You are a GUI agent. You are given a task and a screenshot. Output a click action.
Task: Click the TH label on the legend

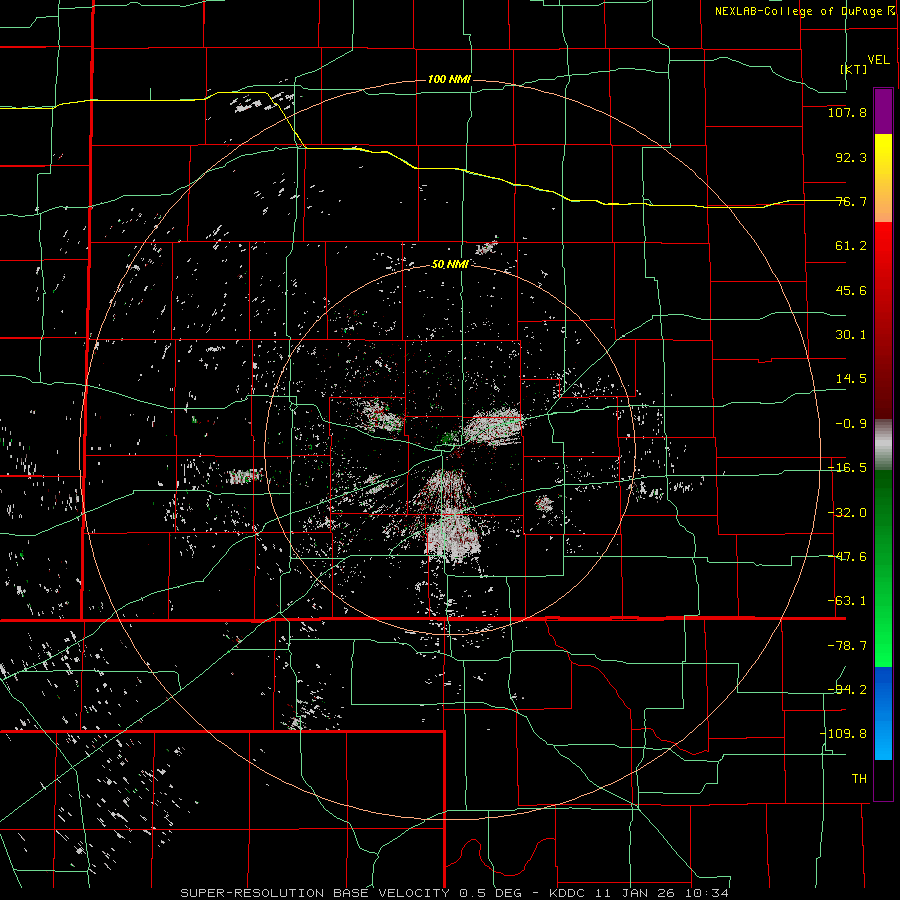859,779
